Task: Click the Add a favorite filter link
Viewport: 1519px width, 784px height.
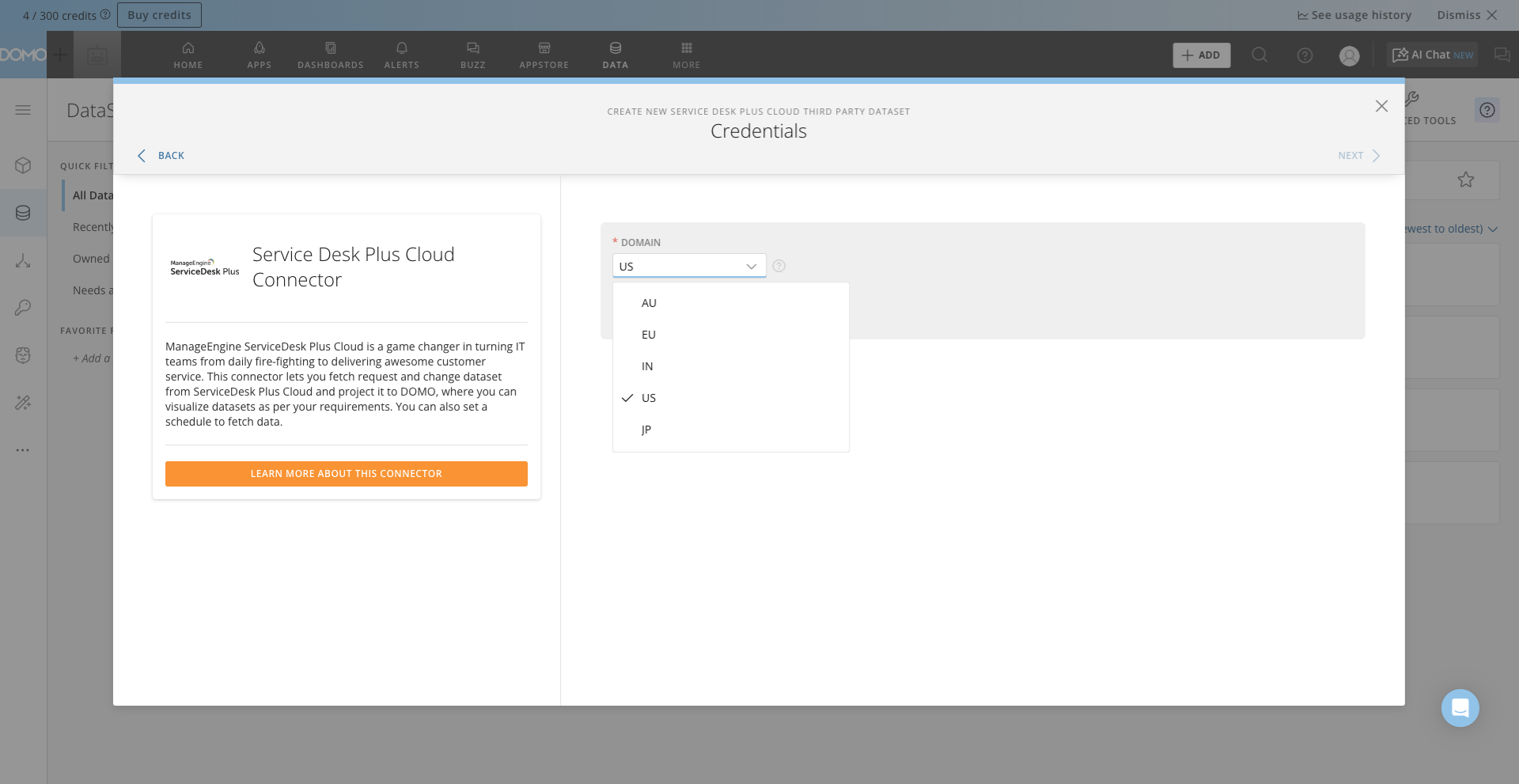Action: point(92,358)
